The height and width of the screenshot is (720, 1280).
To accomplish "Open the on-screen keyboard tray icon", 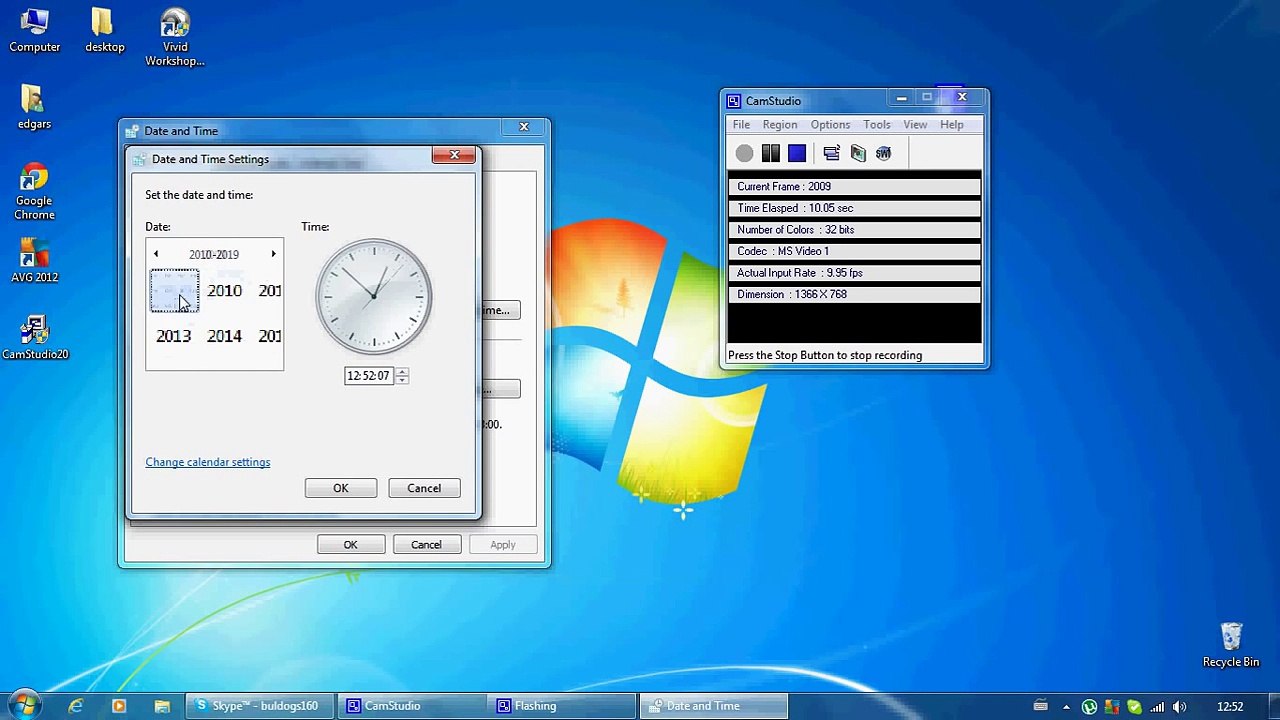I will pos(1041,706).
